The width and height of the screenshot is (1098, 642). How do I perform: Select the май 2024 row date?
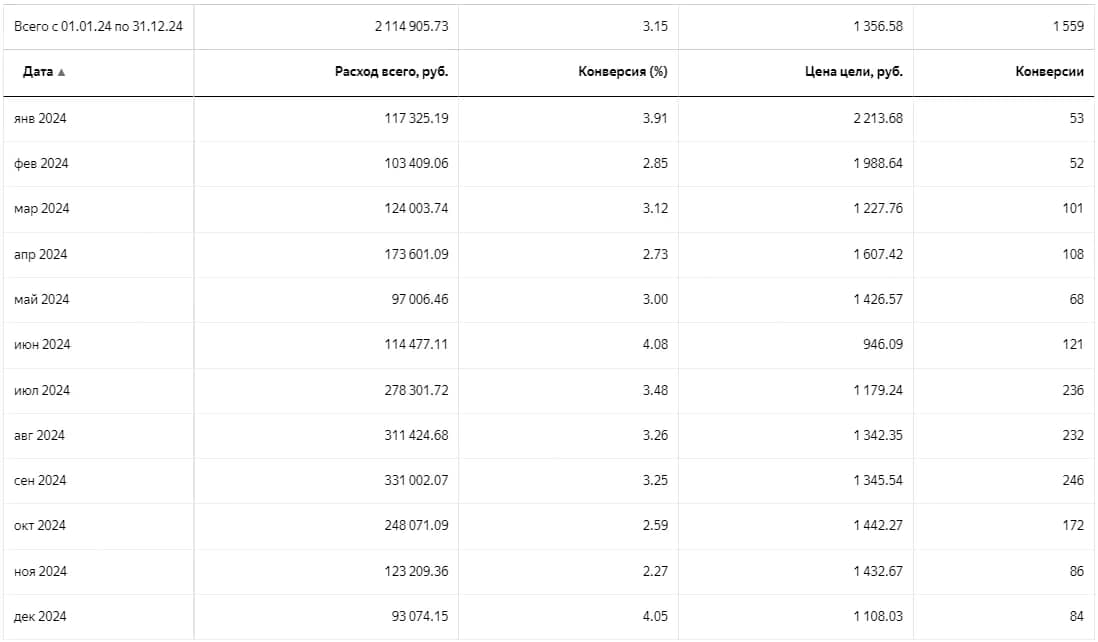pyautogui.click(x=41, y=300)
